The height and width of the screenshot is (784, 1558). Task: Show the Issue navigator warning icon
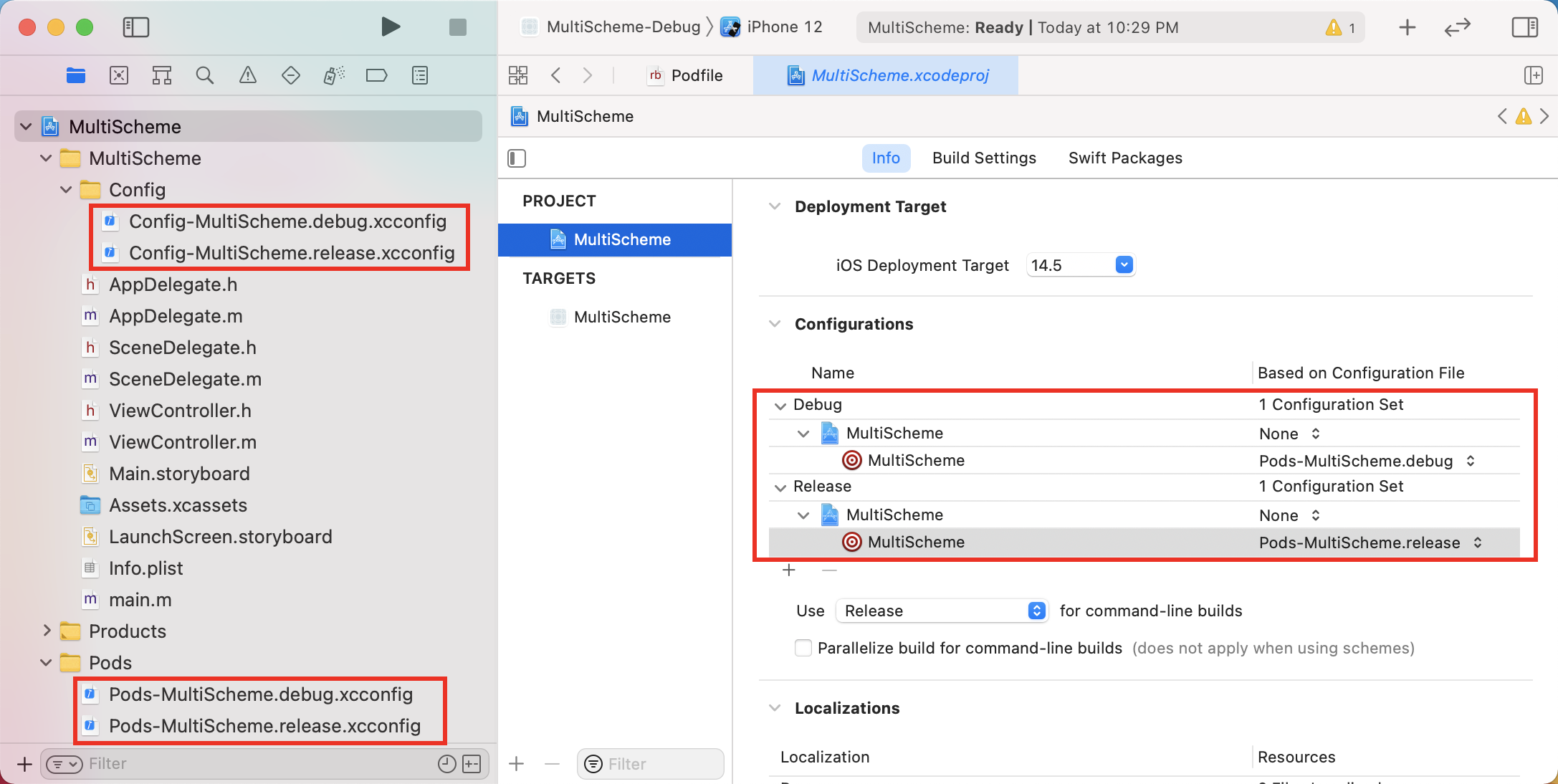(248, 75)
